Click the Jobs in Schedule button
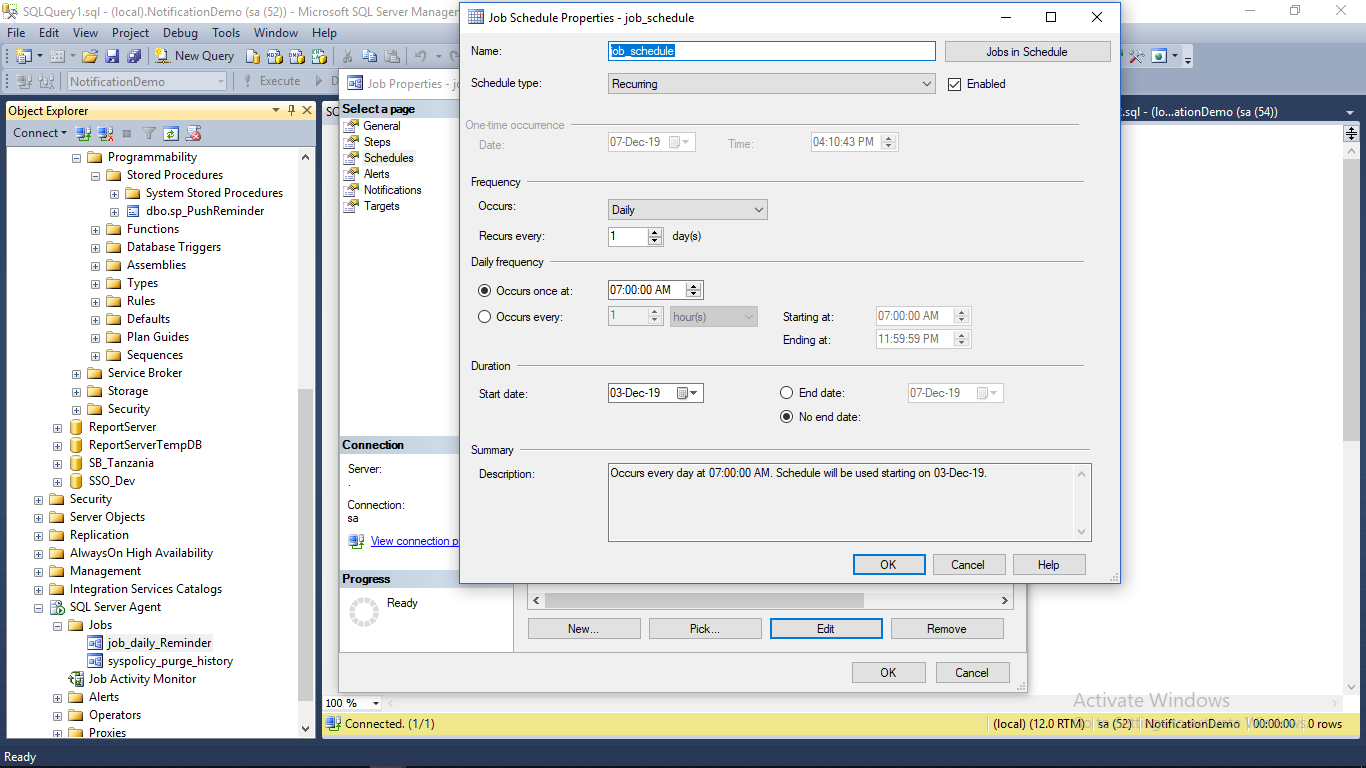 click(x=1027, y=52)
